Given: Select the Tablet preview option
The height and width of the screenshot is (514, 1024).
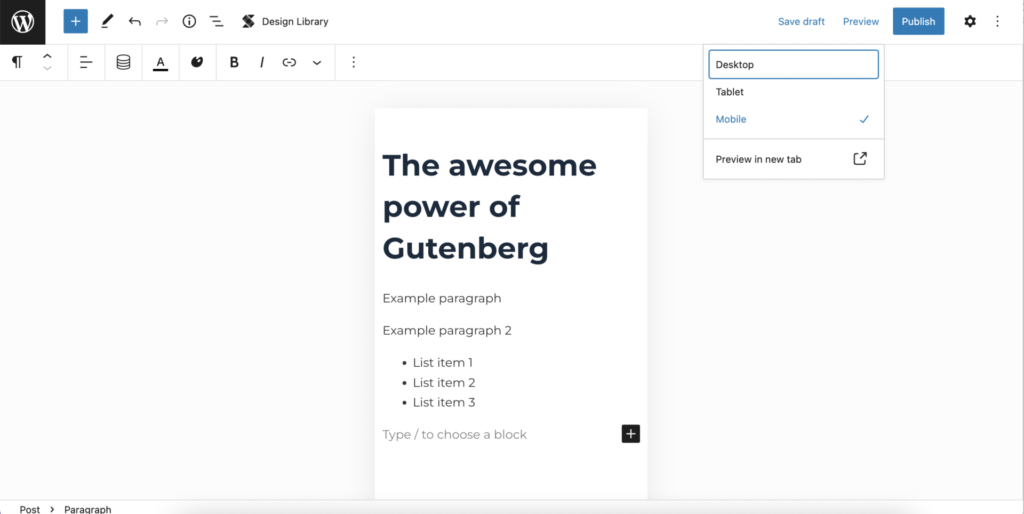Looking at the screenshot, I should (730, 92).
